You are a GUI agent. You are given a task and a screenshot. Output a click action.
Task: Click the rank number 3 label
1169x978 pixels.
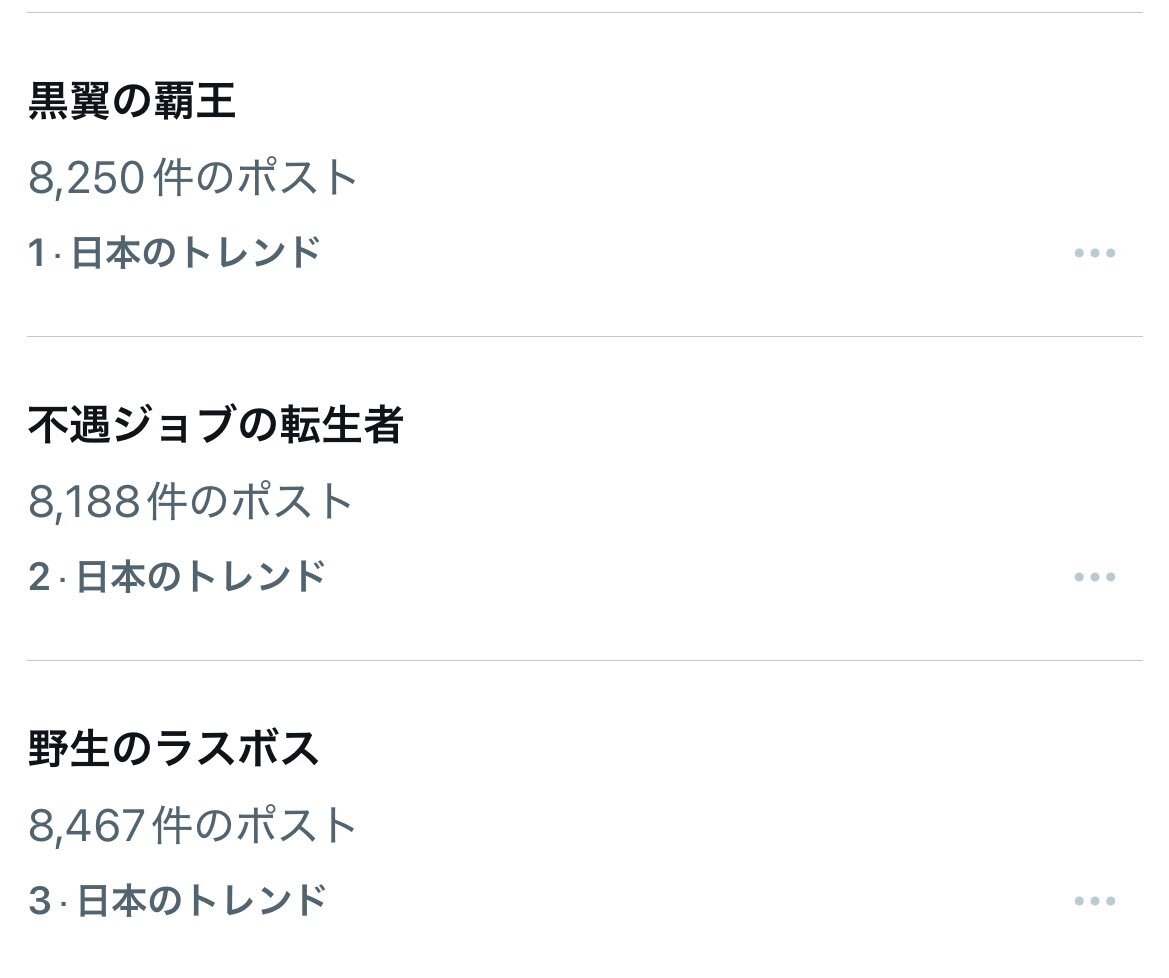point(39,901)
